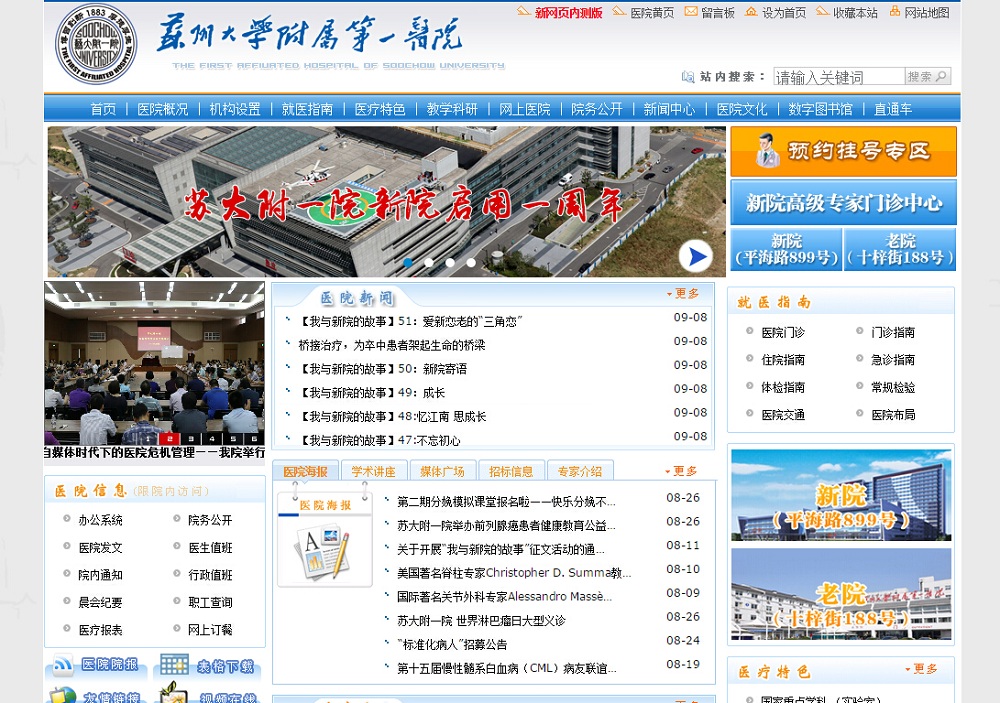Expand 更多 beside the 专家介绍 tab
The image size is (1000, 703).
click(x=681, y=471)
